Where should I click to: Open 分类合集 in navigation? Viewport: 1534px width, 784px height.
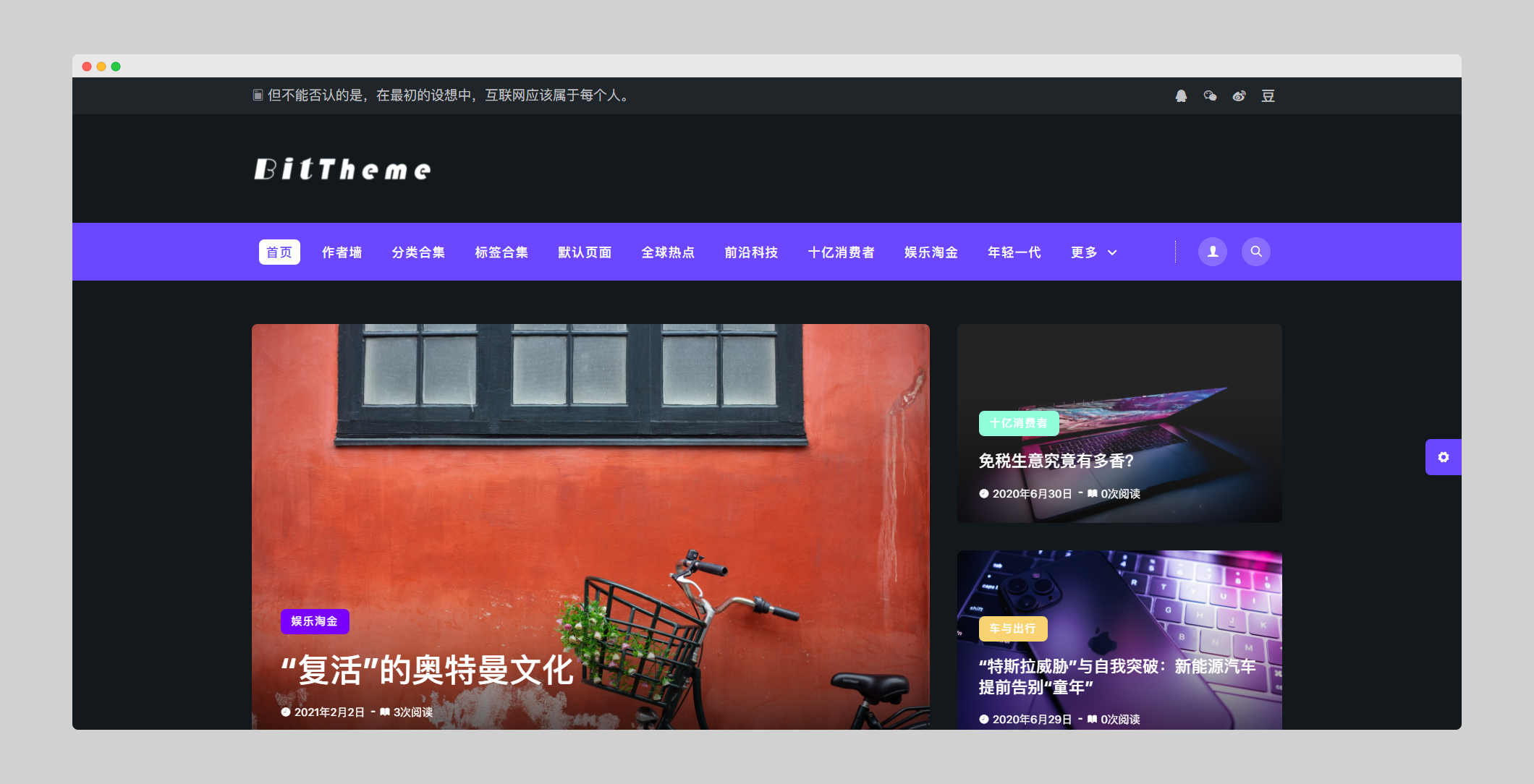pos(418,252)
